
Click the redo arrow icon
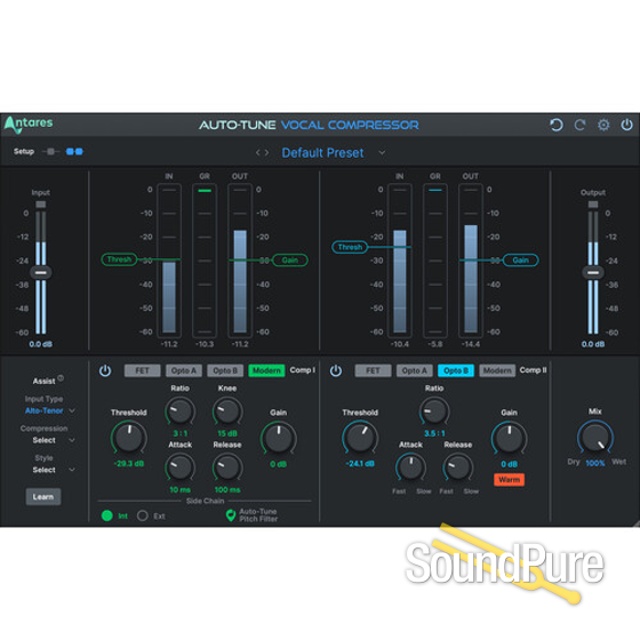click(x=580, y=124)
